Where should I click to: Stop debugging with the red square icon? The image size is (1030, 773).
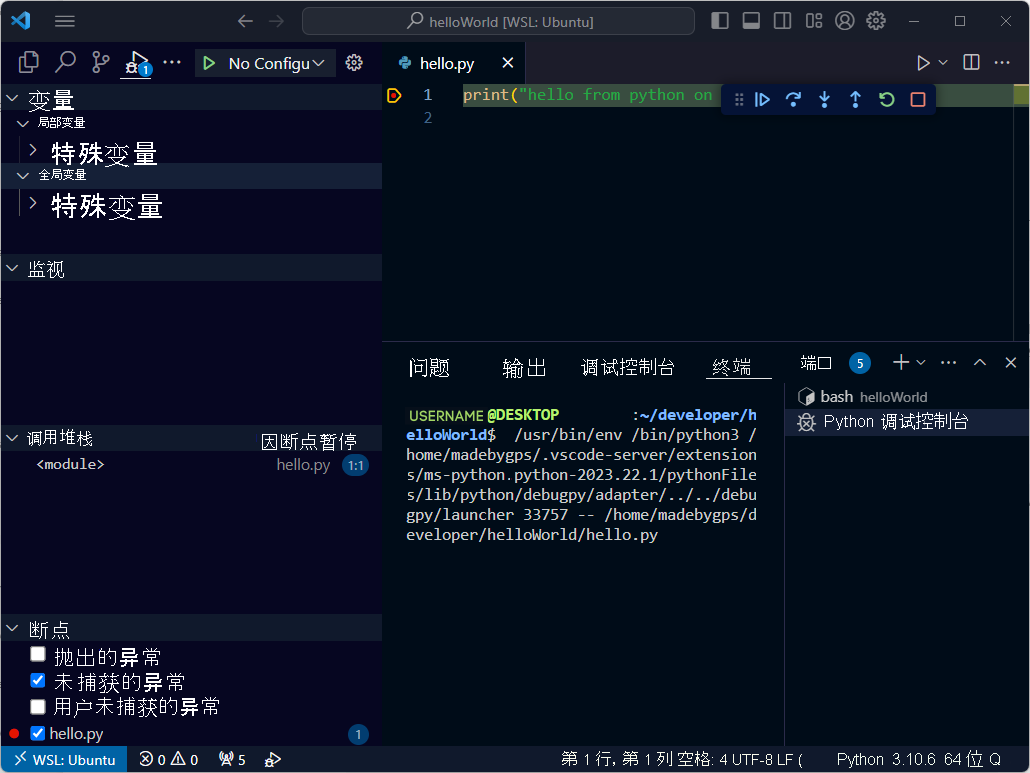pos(918,98)
